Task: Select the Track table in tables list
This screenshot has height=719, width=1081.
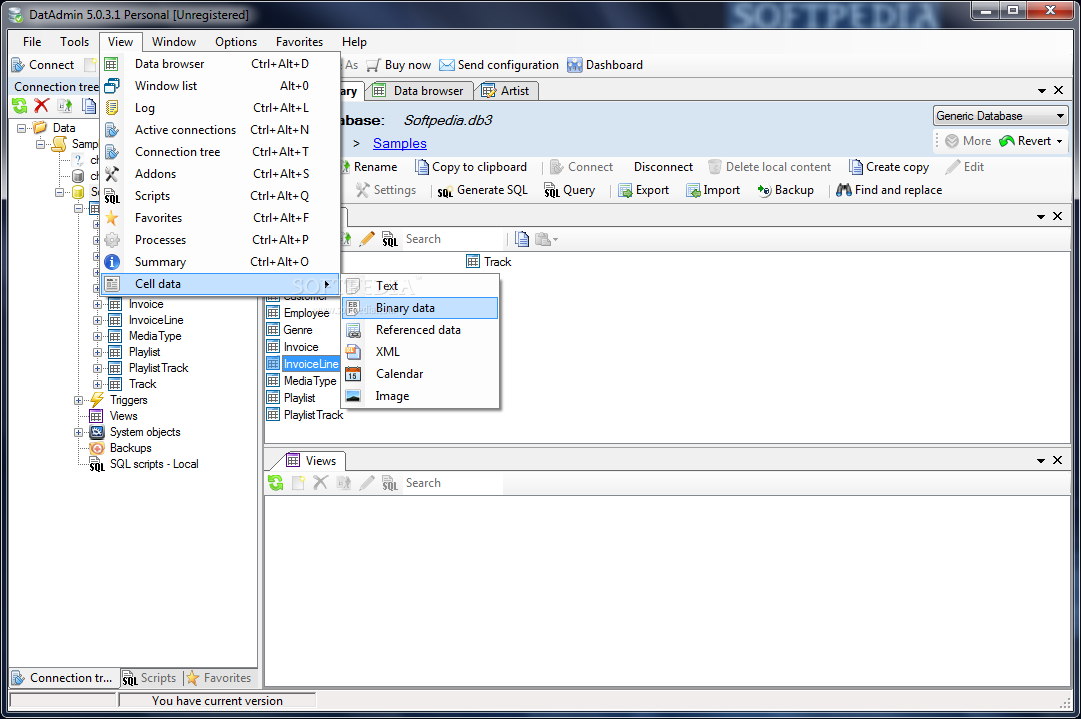Action: click(489, 262)
